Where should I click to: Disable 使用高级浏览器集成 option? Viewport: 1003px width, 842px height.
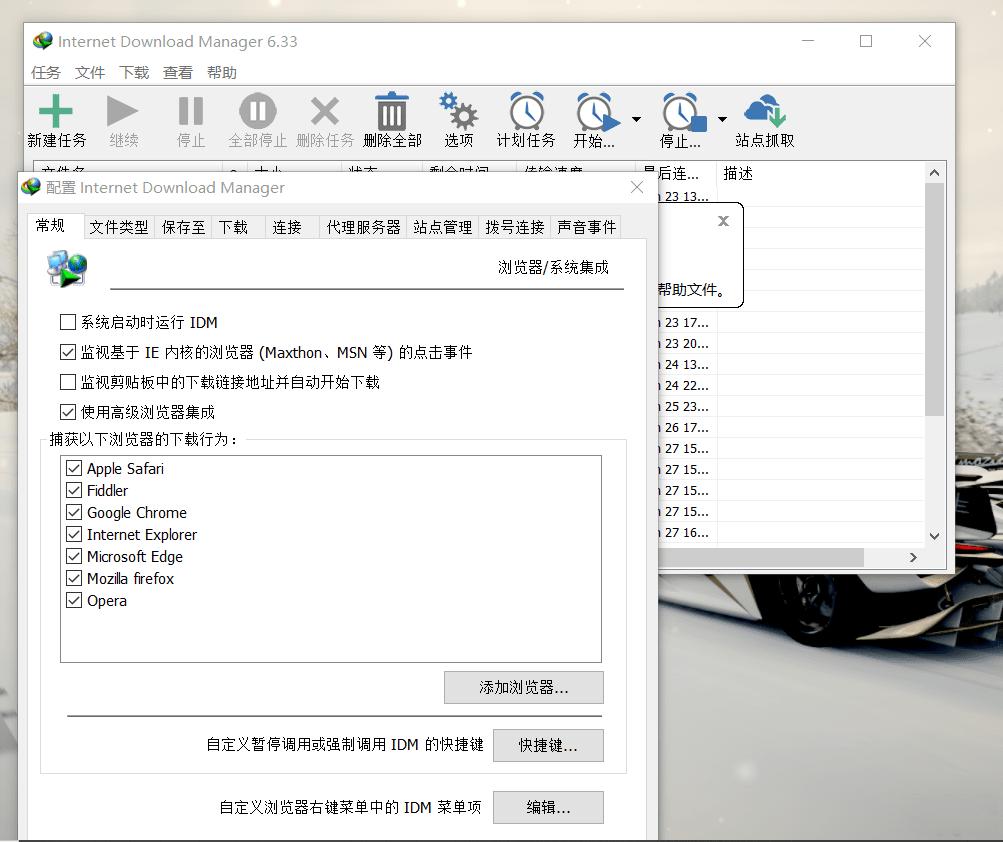(69, 409)
